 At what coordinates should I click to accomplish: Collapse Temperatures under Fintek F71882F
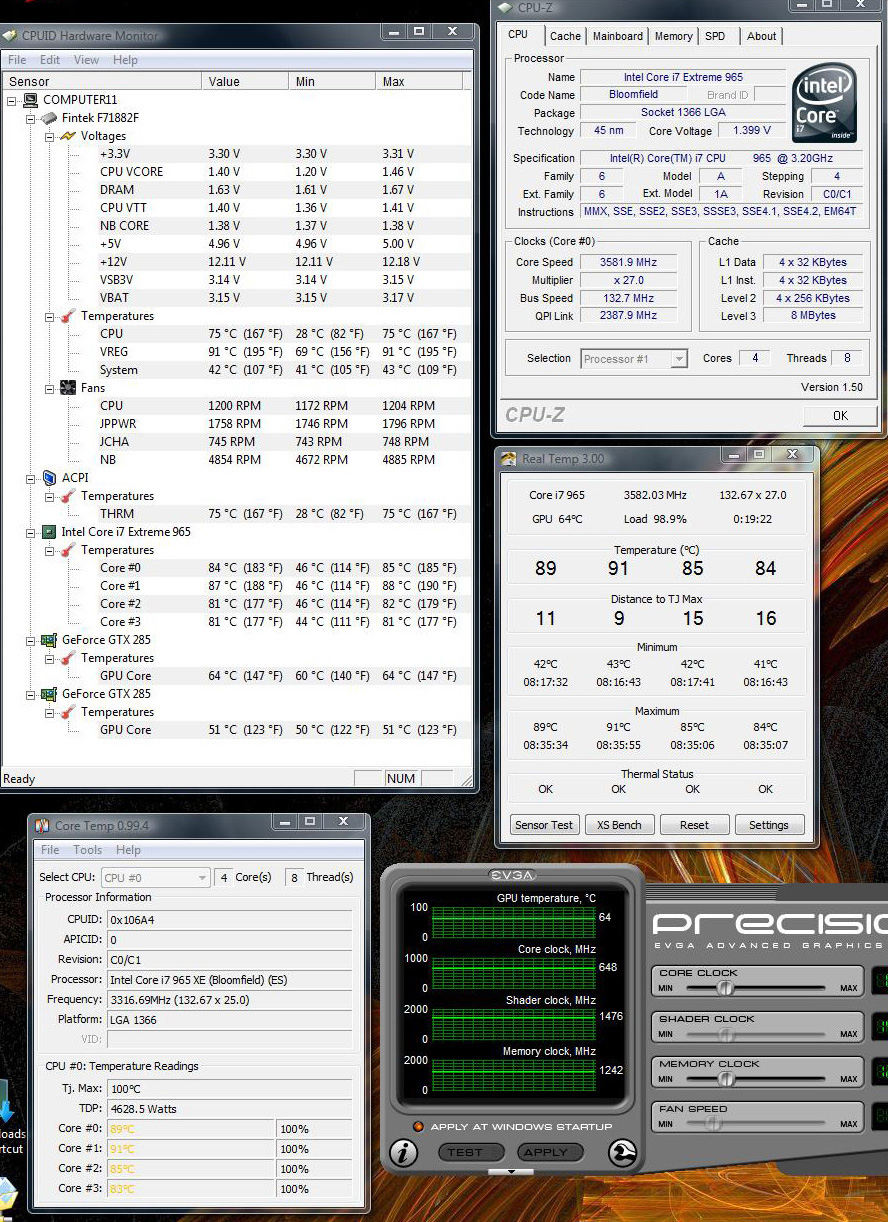coord(49,316)
